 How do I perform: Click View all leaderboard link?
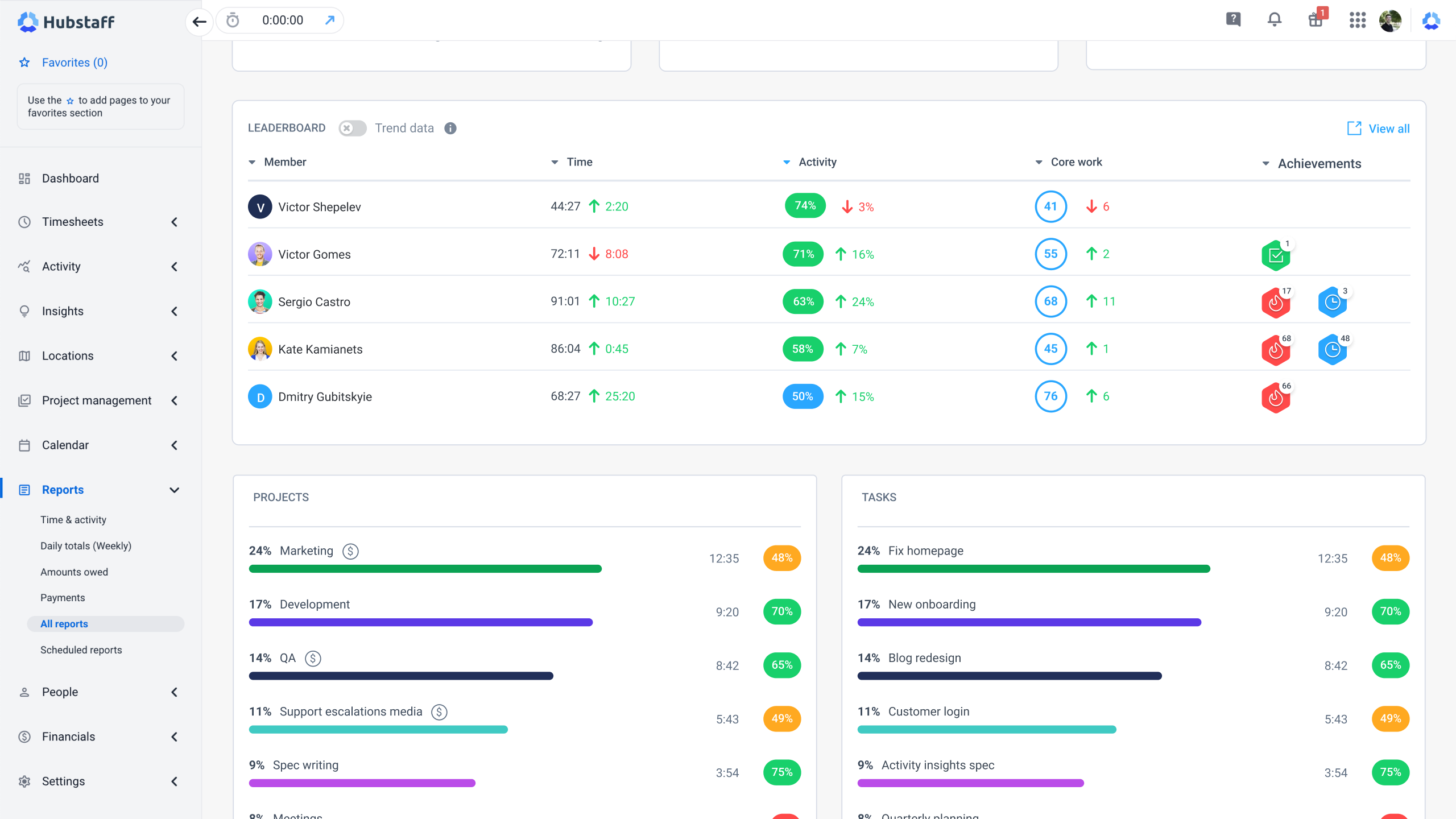[x=1379, y=129]
